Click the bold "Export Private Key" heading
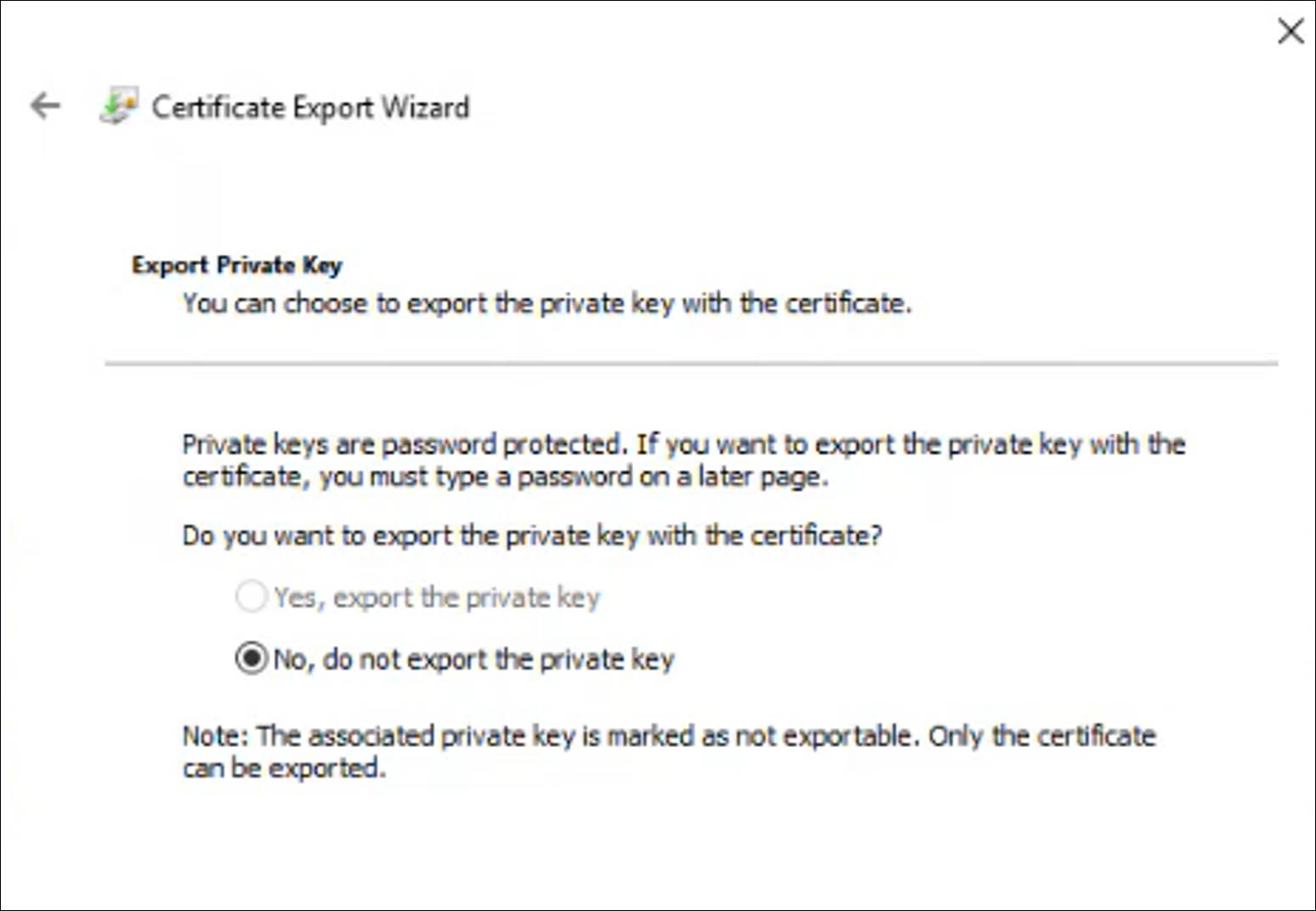This screenshot has width=1316, height=911. (x=236, y=265)
